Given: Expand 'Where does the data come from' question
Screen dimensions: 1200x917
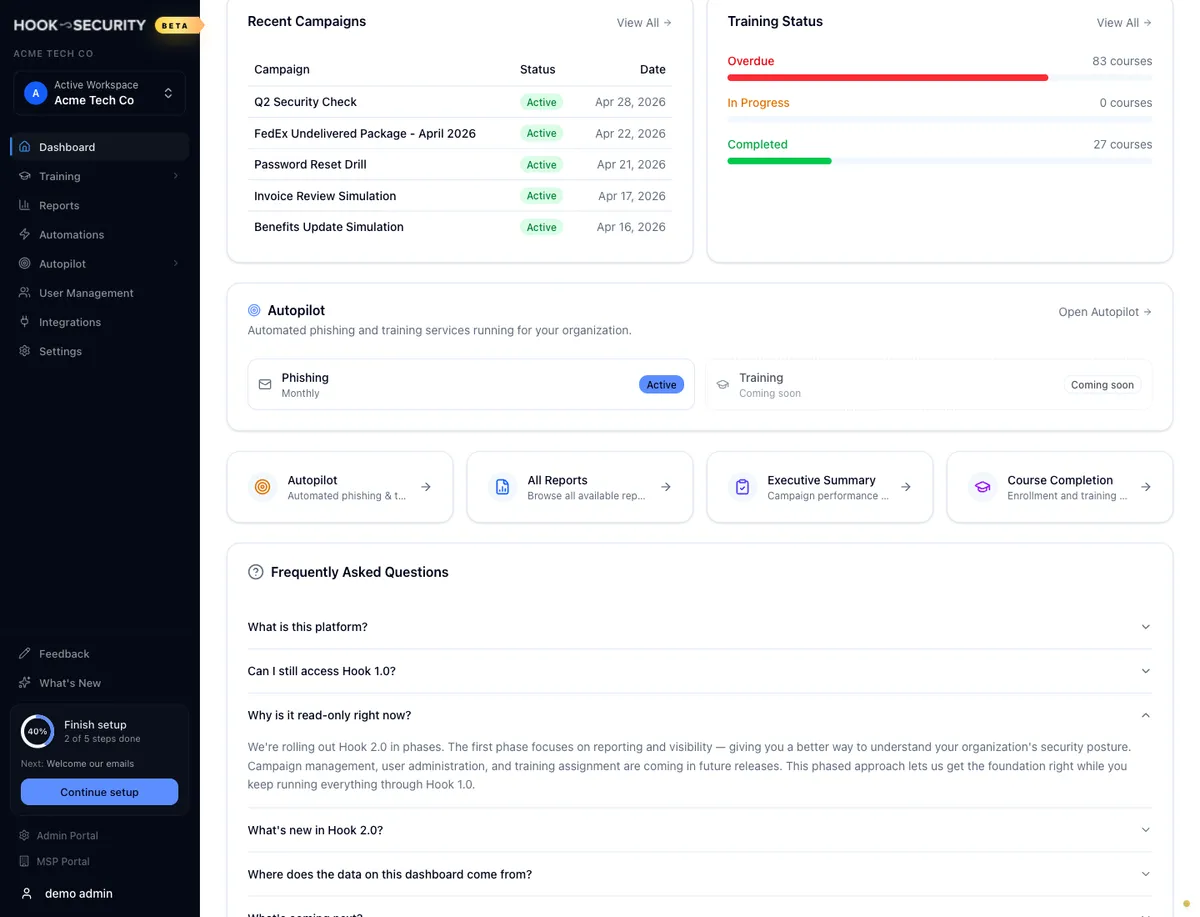Looking at the screenshot, I should point(700,874).
